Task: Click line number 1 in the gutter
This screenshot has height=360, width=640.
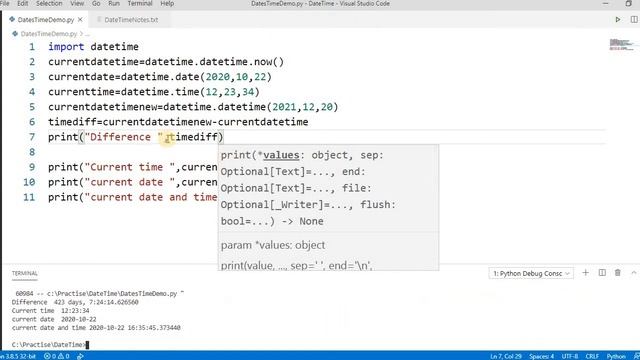Action: pos(32,47)
